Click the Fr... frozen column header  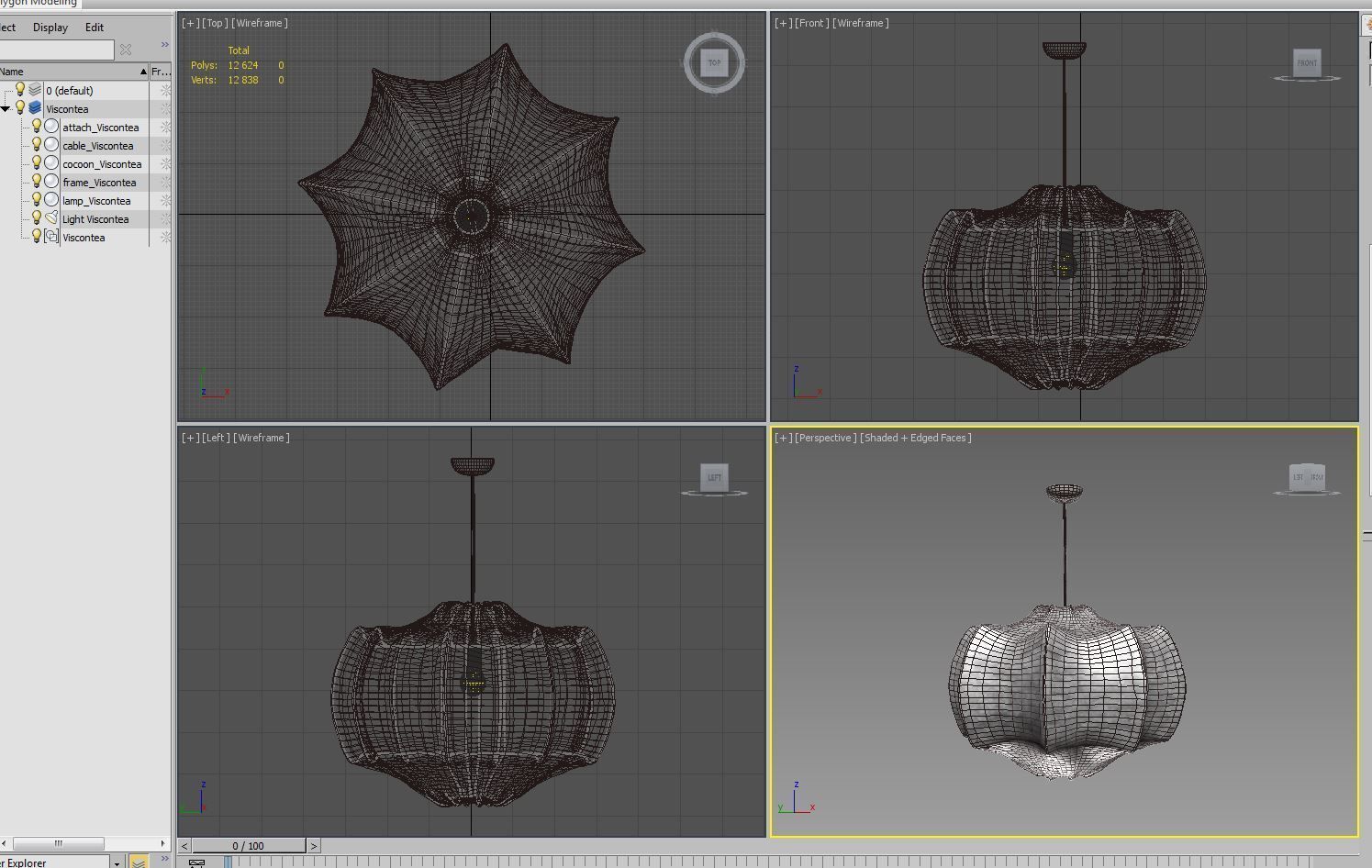tap(161, 72)
